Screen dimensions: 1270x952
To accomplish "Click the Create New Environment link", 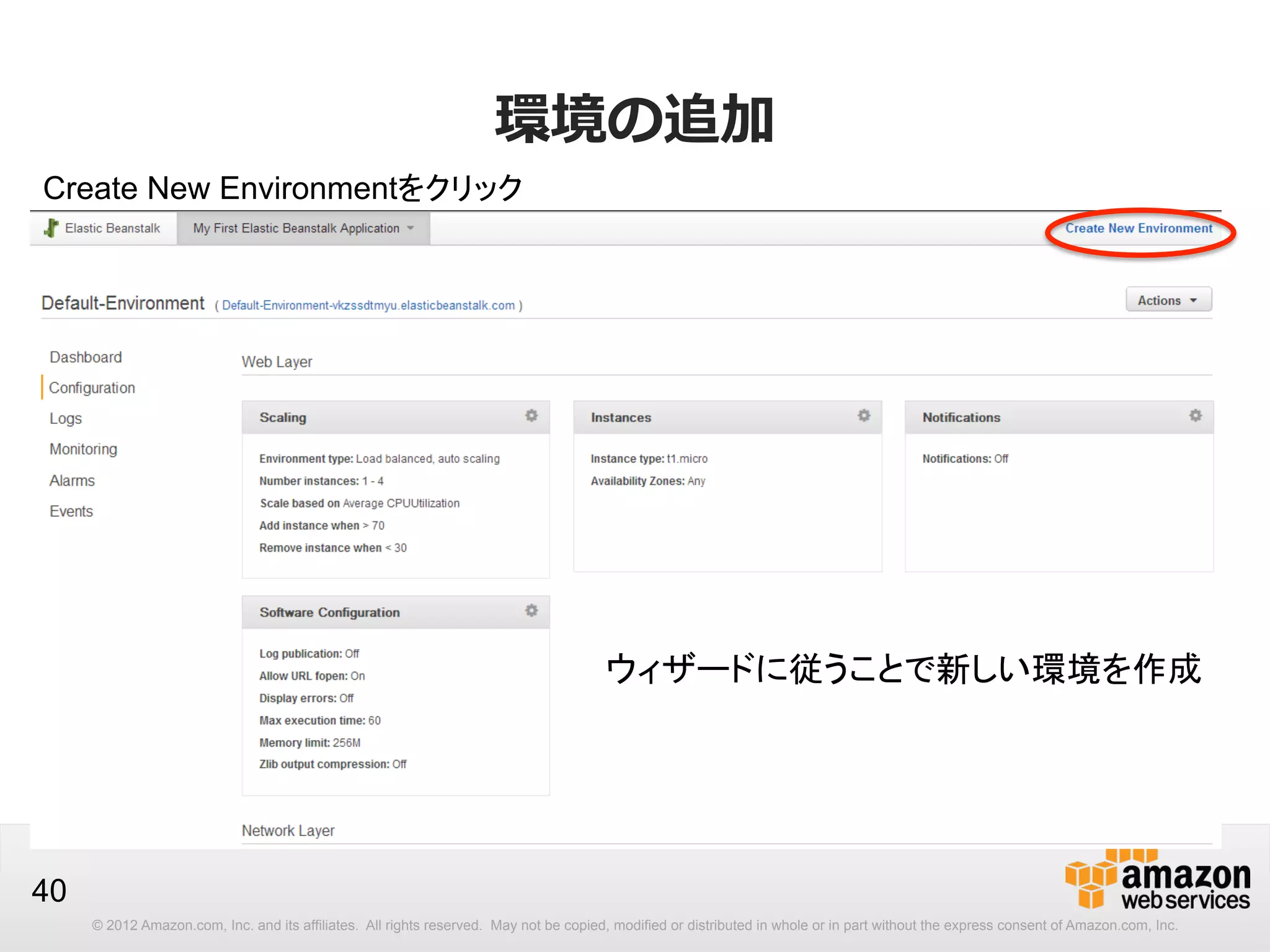I will pos(1139,228).
